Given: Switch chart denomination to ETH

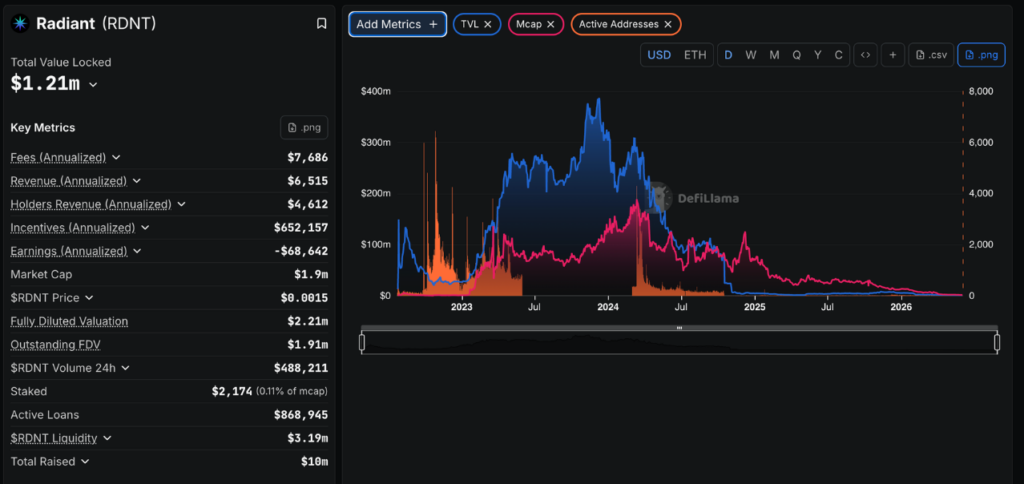Looking at the screenshot, I should [x=695, y=55].
